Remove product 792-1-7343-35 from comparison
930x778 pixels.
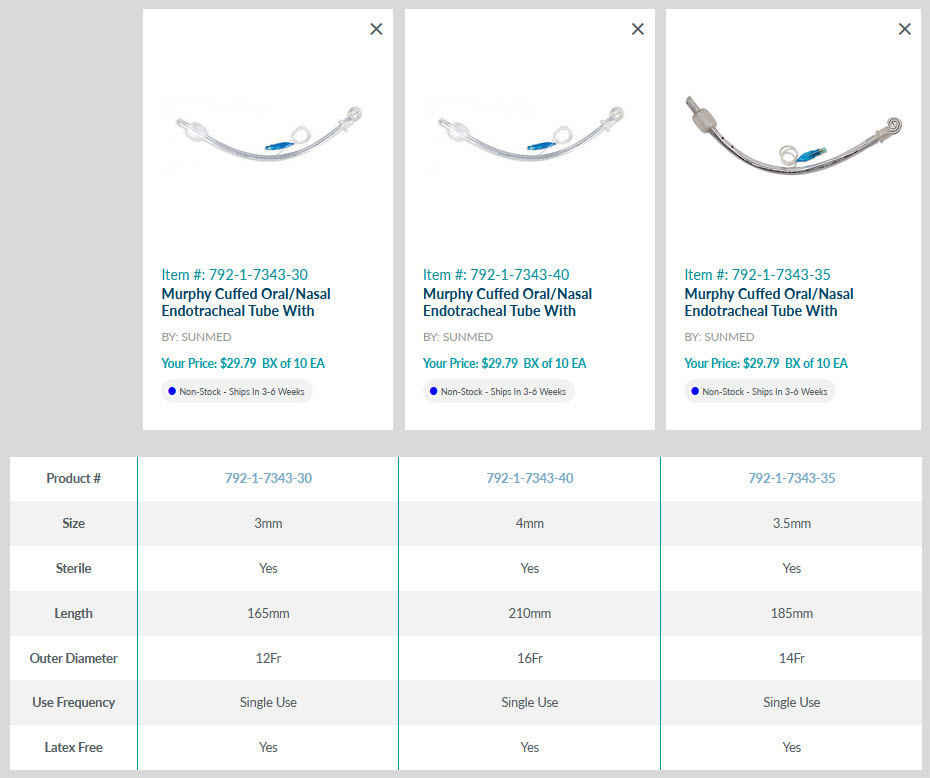pyautogui.click(x=905, y=29)
